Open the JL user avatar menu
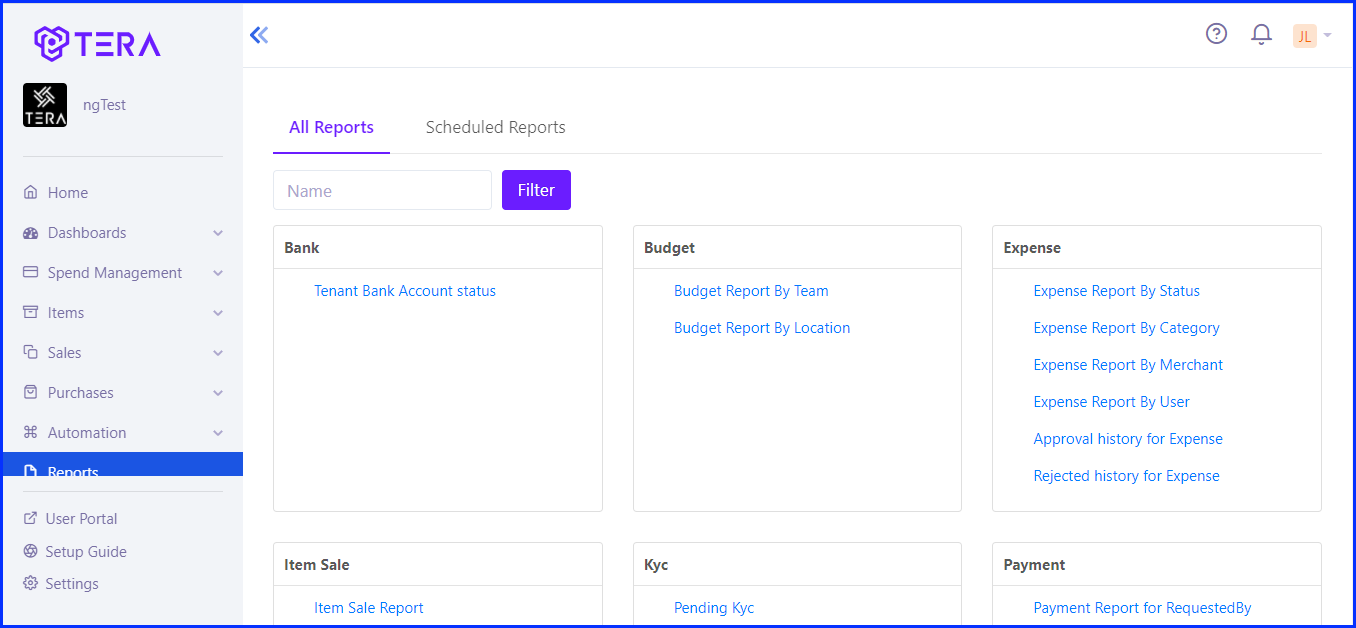This screenshot has width=1356, height=628. point(1304,36)
